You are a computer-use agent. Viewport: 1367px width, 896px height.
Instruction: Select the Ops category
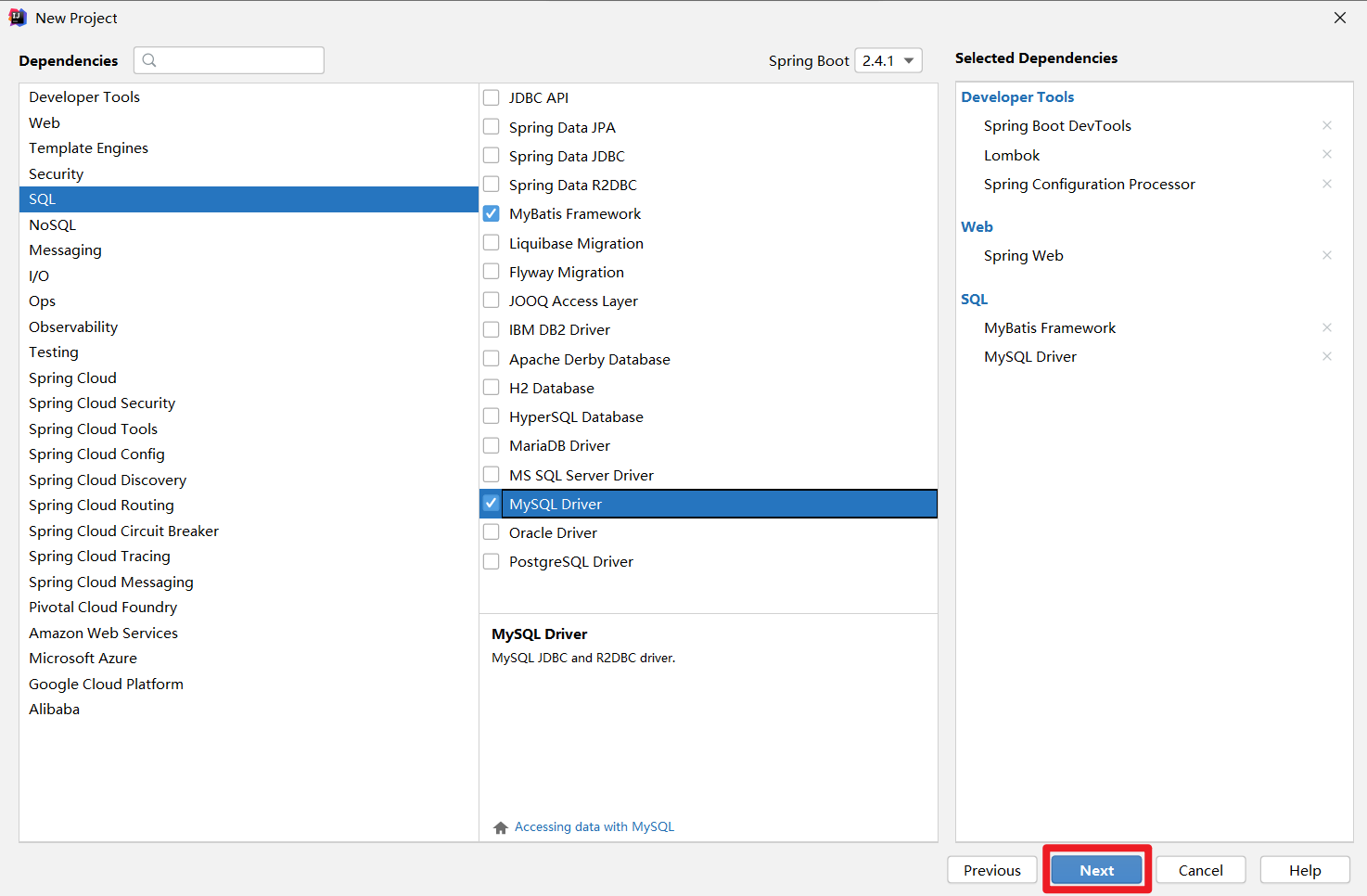pyautogui.click(x=249, y=301)
